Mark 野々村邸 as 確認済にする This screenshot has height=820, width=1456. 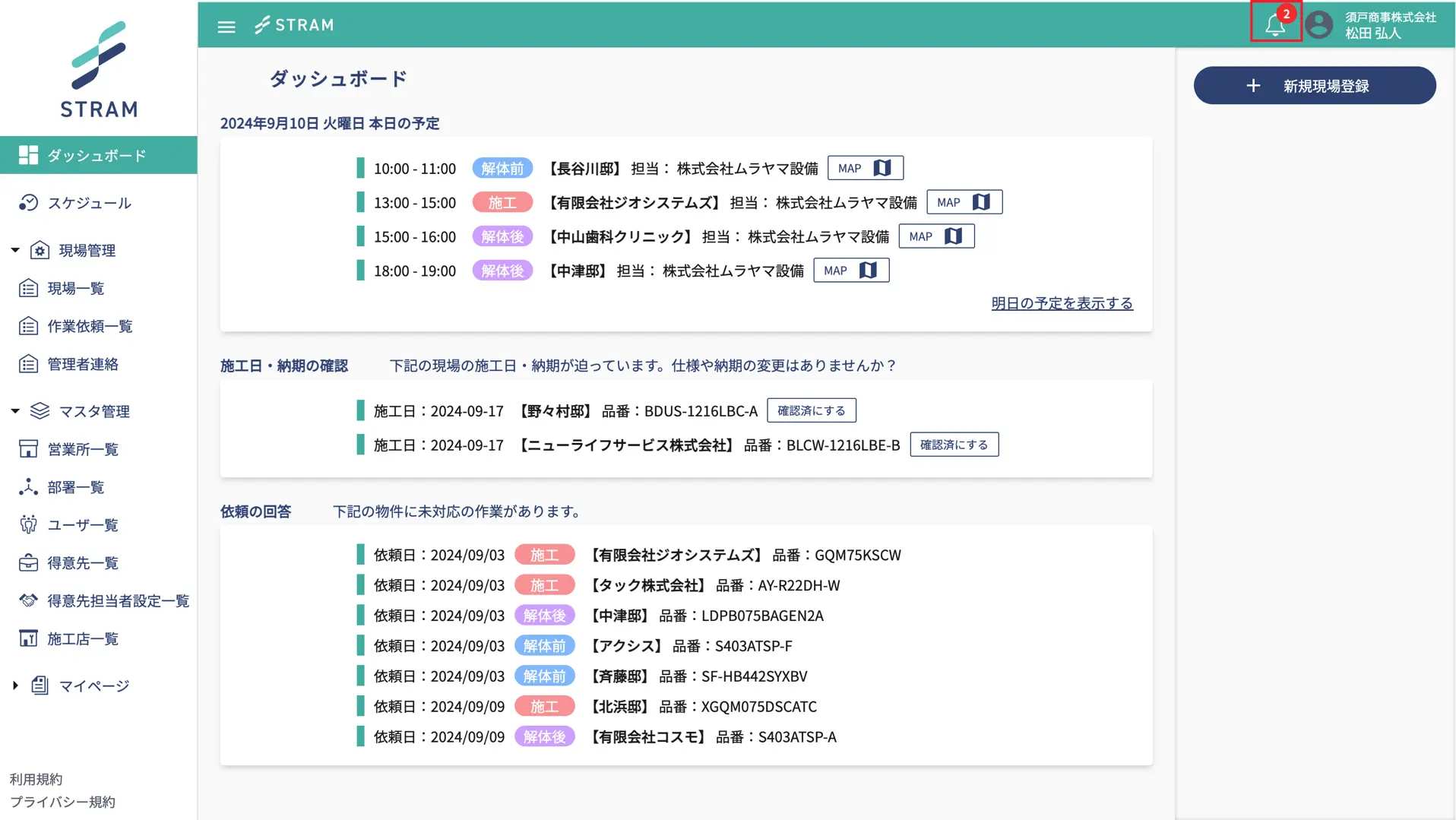tap(811, 410)
